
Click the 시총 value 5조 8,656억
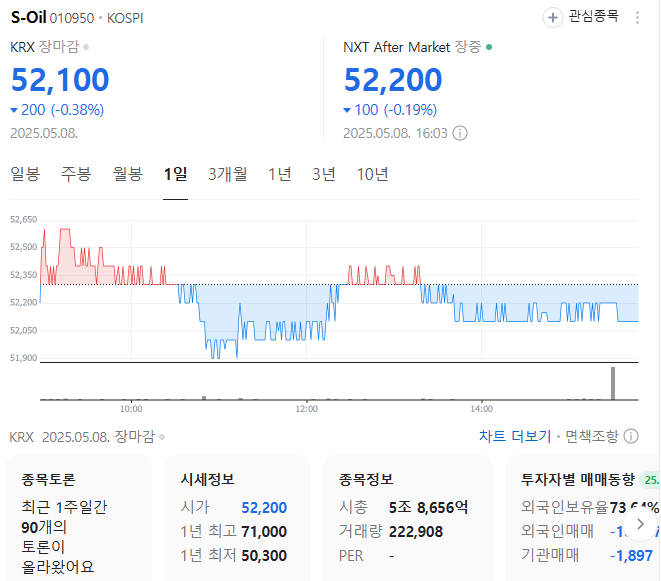(x=428, y=507)
